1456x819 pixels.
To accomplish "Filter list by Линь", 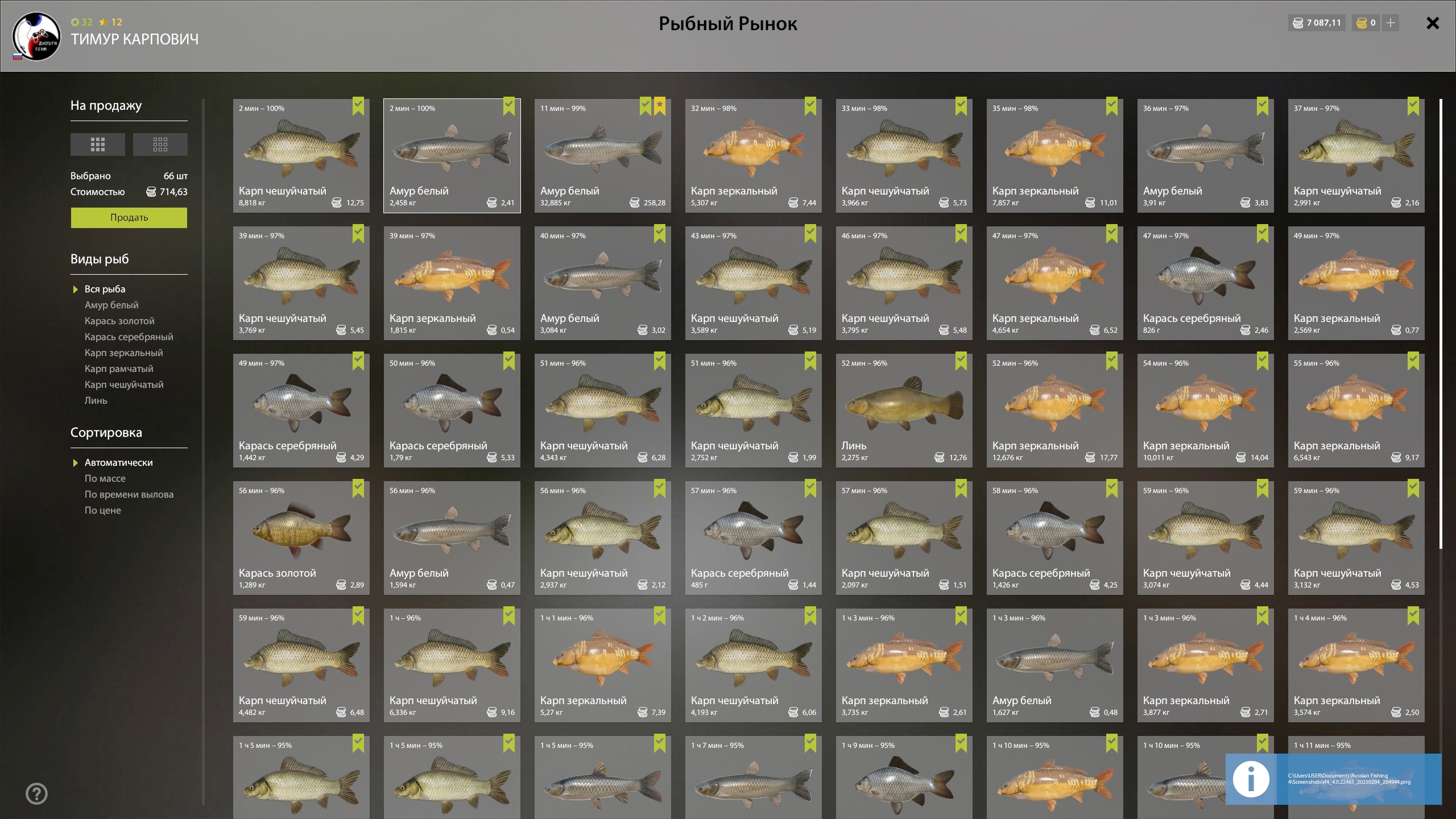I will [96, 400].
